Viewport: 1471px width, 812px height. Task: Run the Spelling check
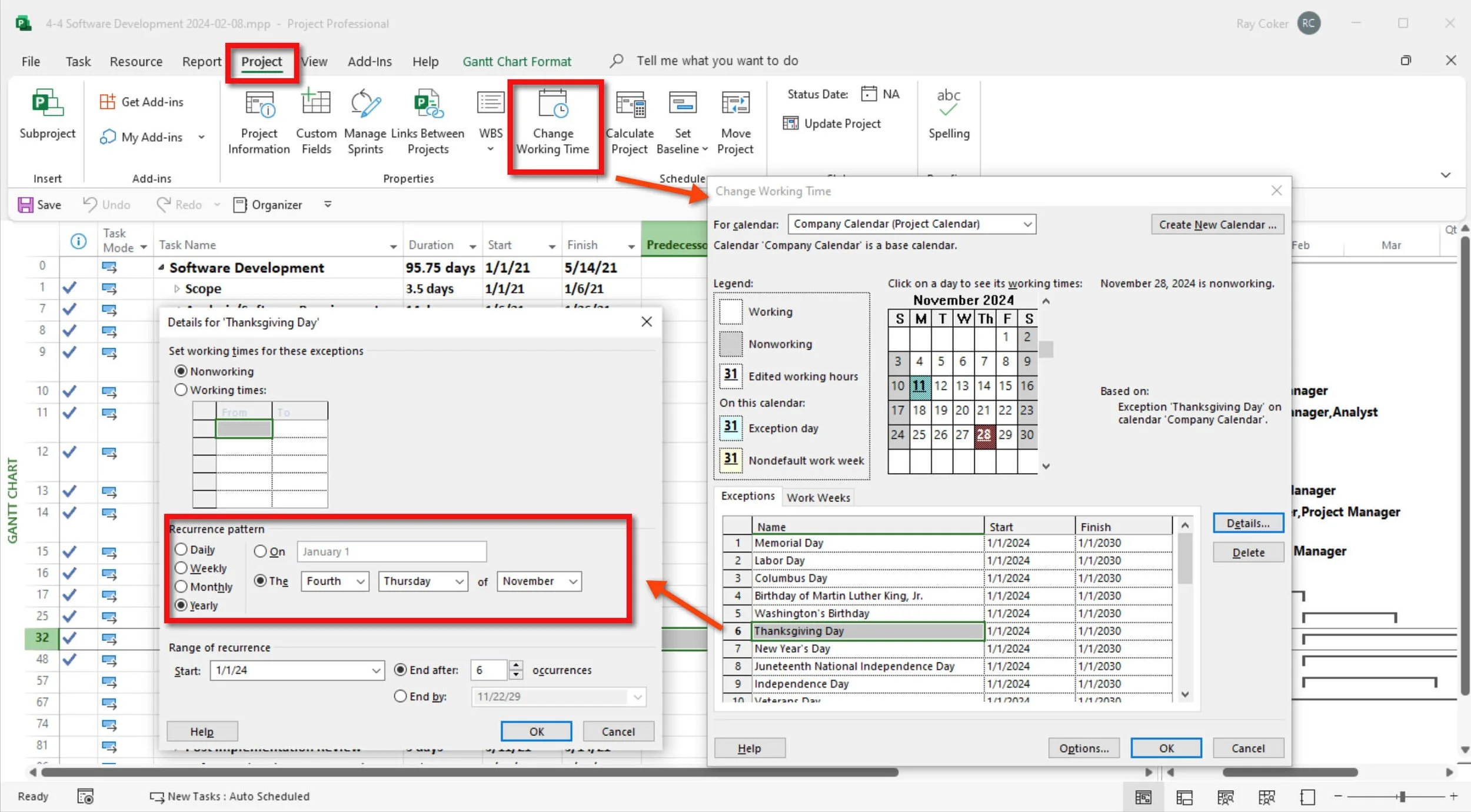[949, 115]
